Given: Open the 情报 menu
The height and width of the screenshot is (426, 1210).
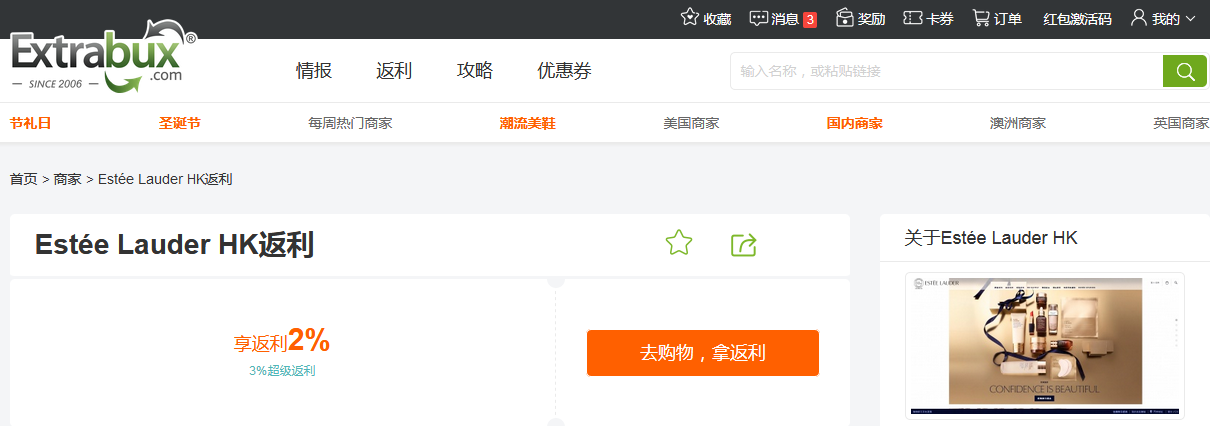Looking at the screenshot, I should click(314, 71).
